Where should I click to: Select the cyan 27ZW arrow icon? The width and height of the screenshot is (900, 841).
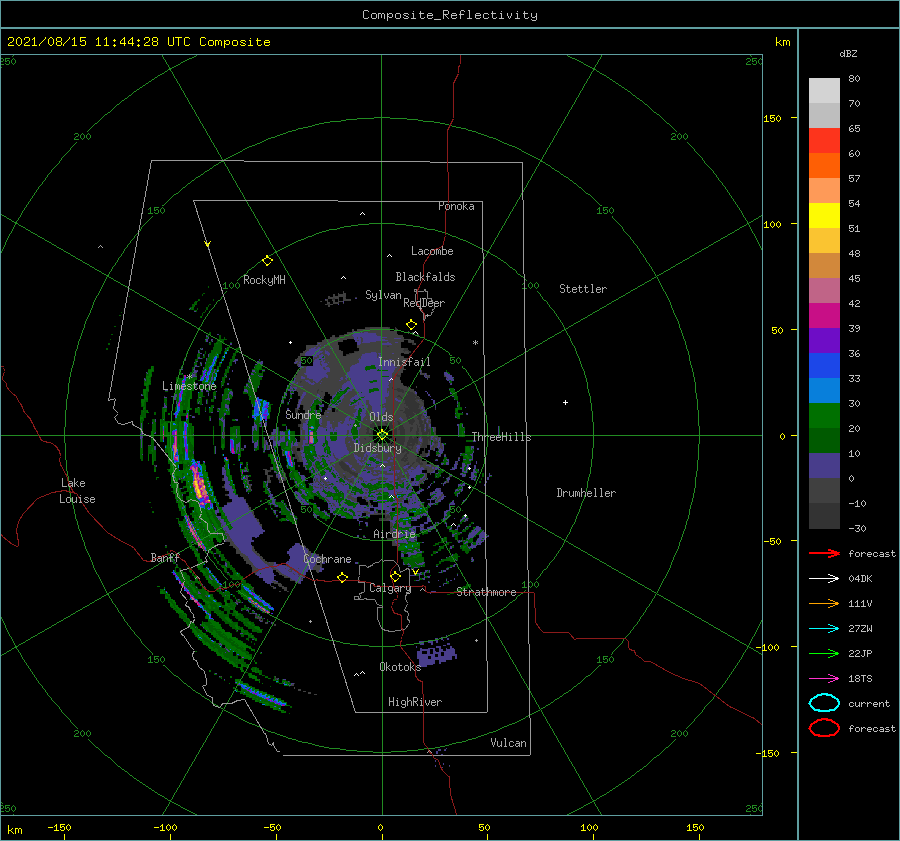[824, 629]
